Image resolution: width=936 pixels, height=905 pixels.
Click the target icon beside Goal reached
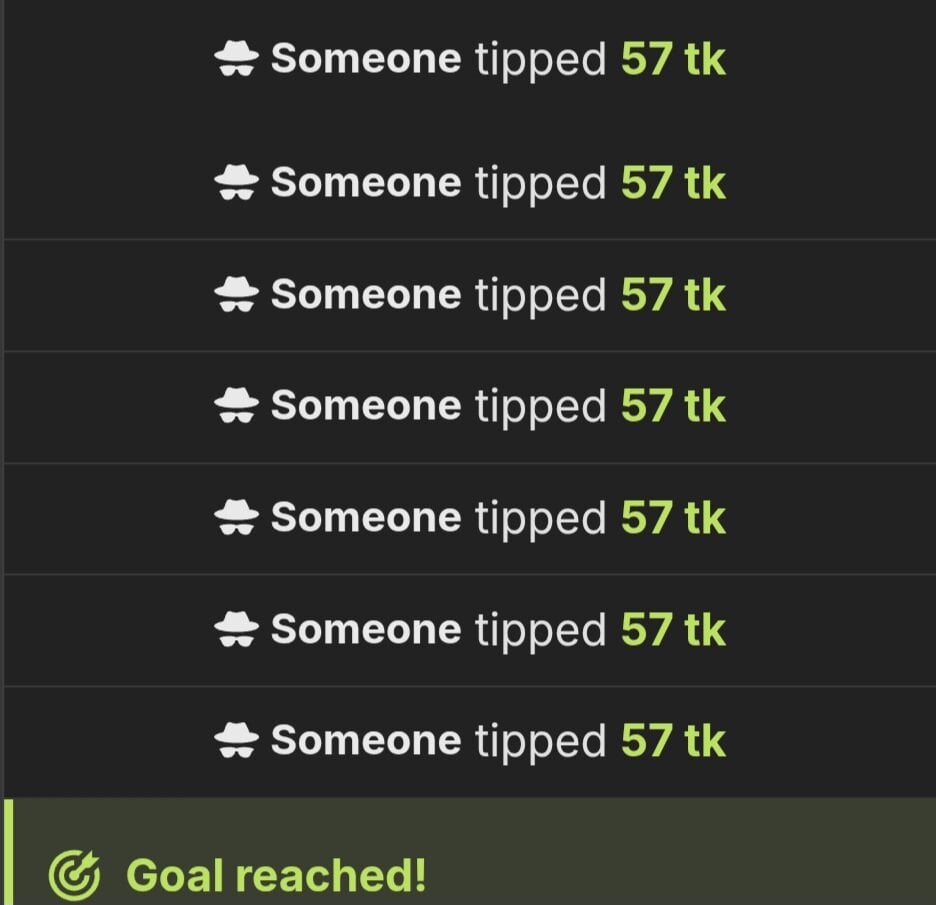coord(75,876)
